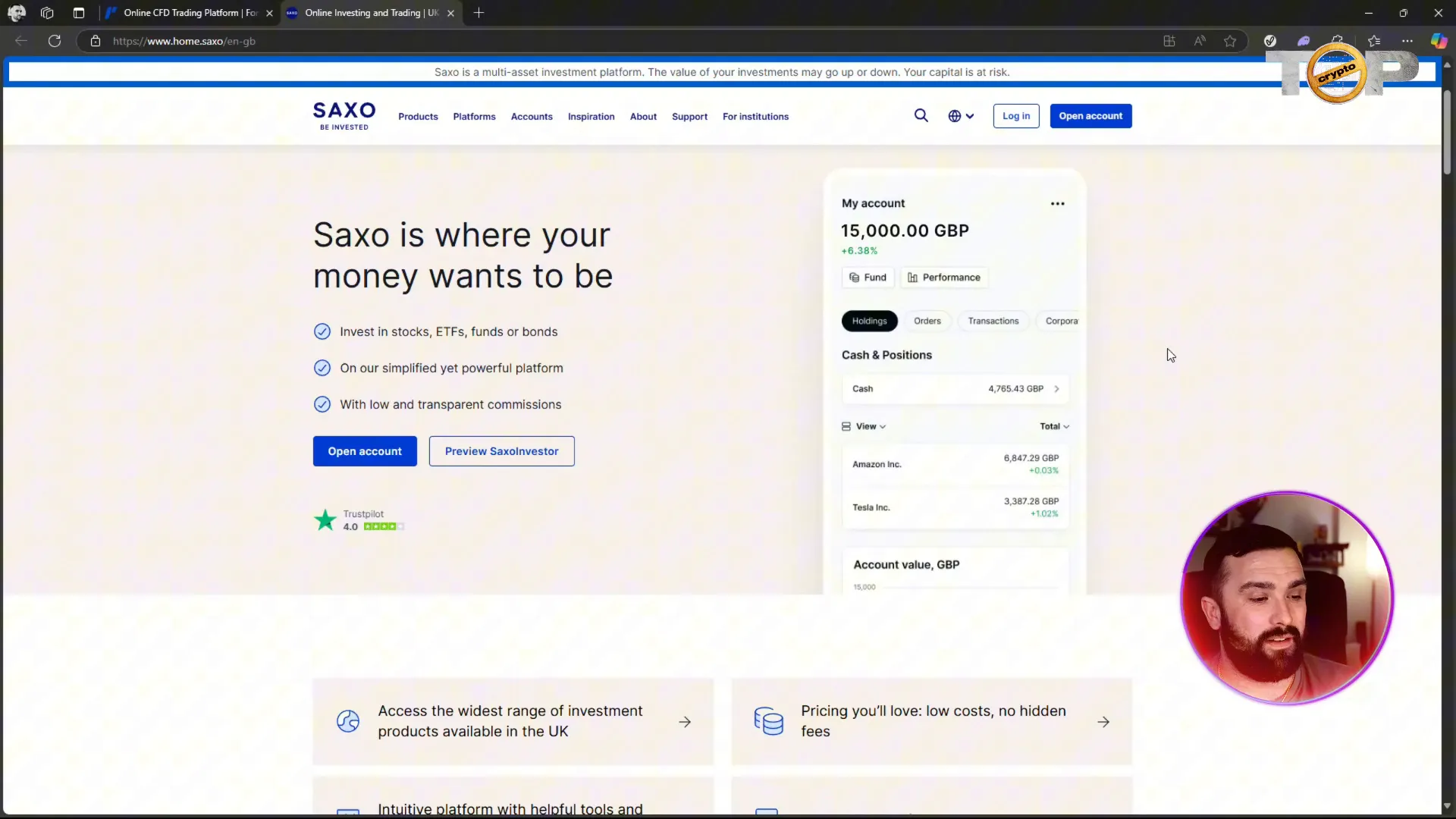Image resolution: width=1456 pixels, height=819 pixels.
Task: Open browser settings three-dots menu
Action: coord(1407,41)
